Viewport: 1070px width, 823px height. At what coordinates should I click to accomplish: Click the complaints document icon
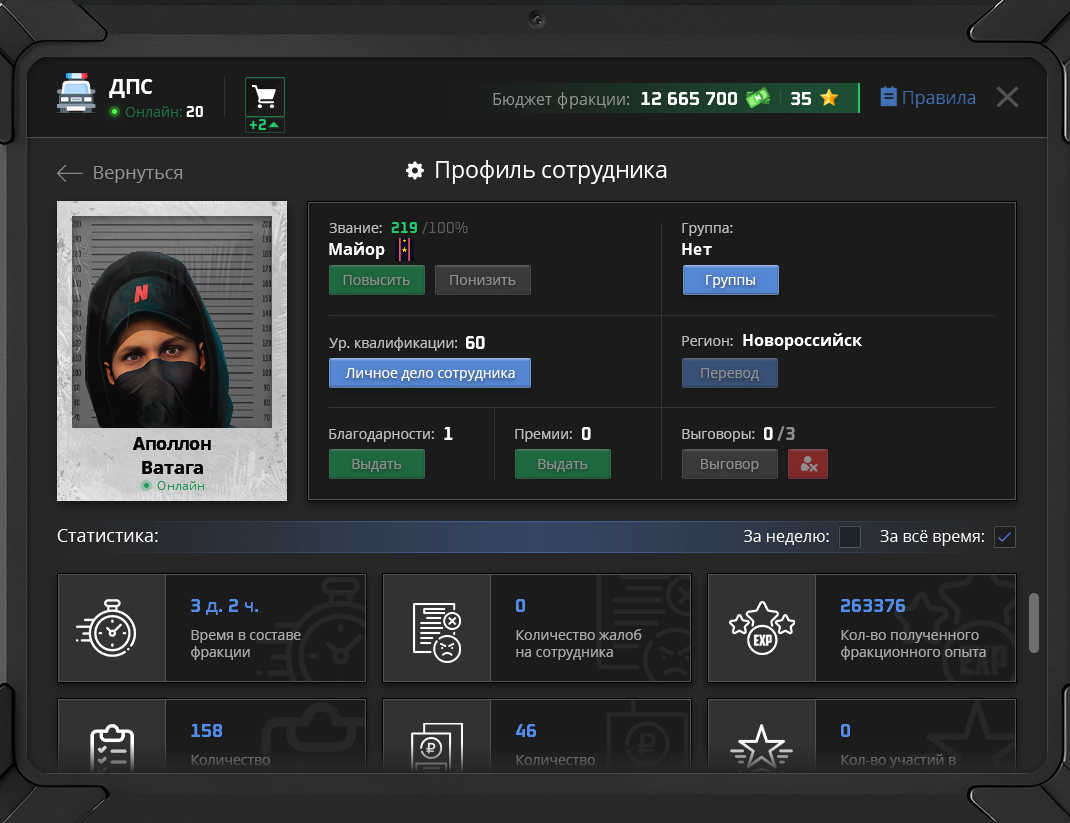[x=437, y=628]
